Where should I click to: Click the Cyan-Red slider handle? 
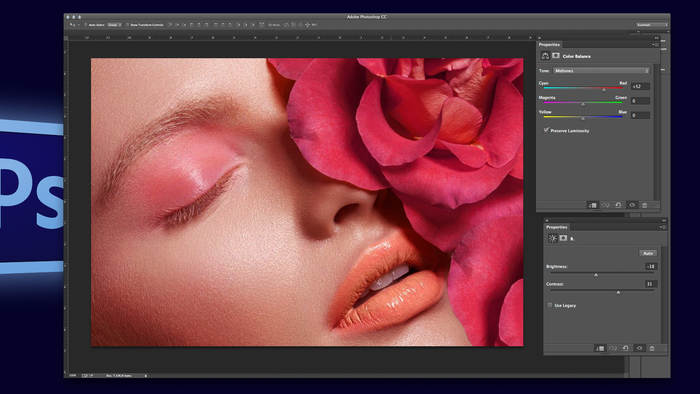(604, 90)
